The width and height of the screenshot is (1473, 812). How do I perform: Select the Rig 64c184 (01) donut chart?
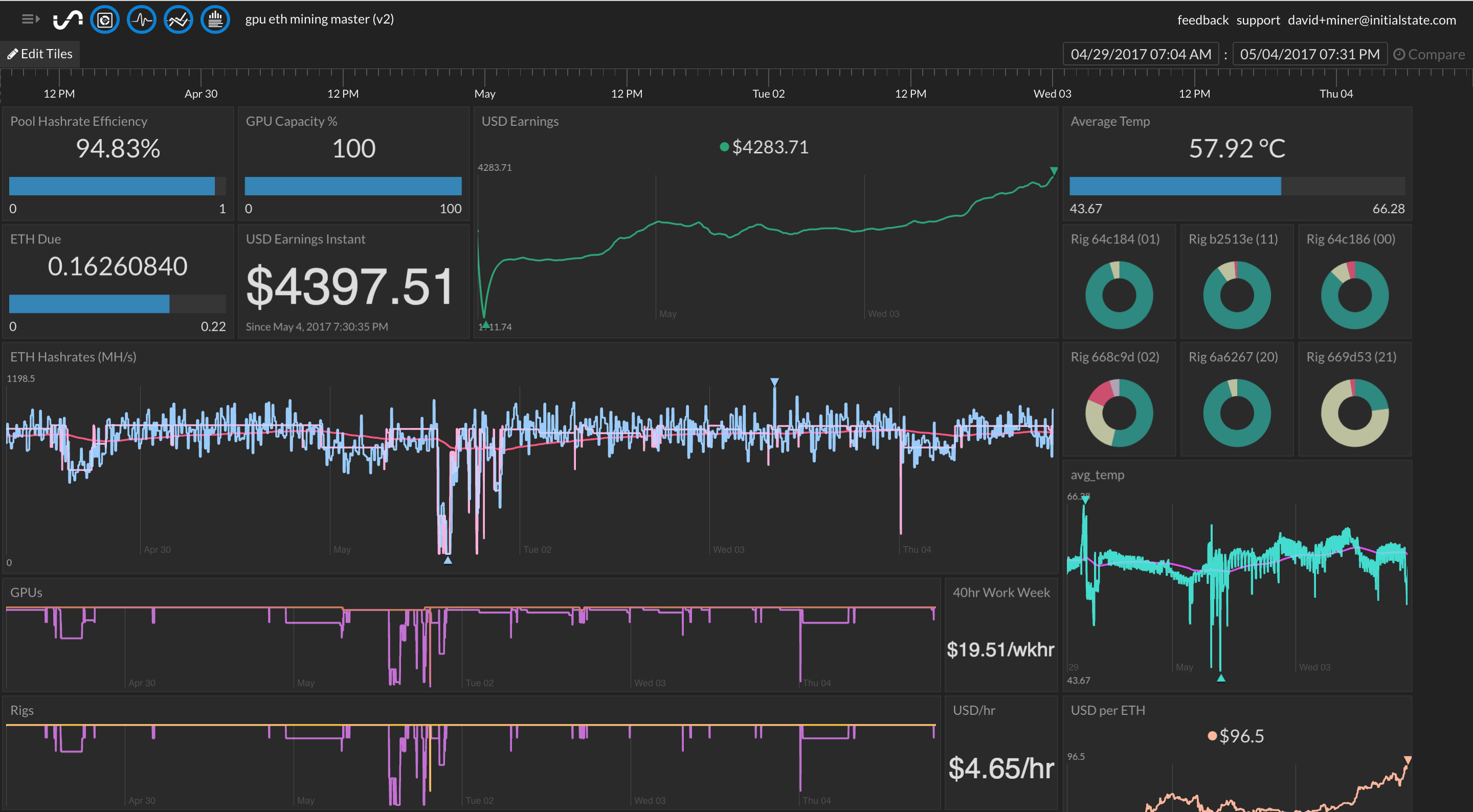1119,295
